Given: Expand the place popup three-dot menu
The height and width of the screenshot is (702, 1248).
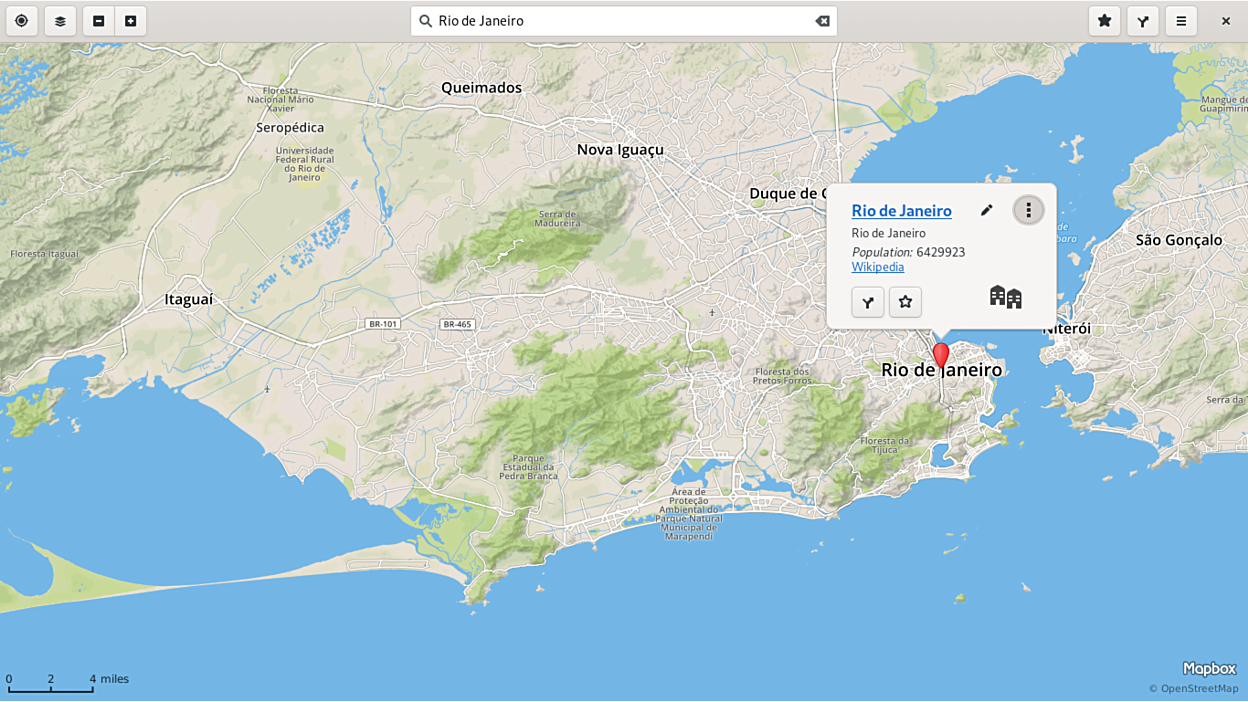Looking at the screenshot, I should pyautogui.click(x=1028, y=210).
